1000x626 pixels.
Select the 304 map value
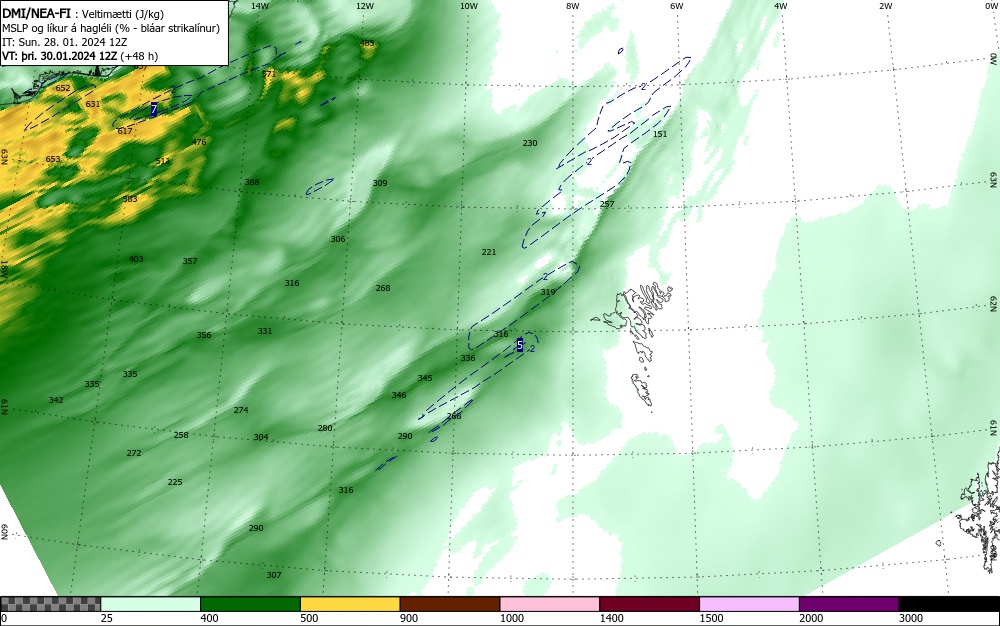(x=261, y=437)
